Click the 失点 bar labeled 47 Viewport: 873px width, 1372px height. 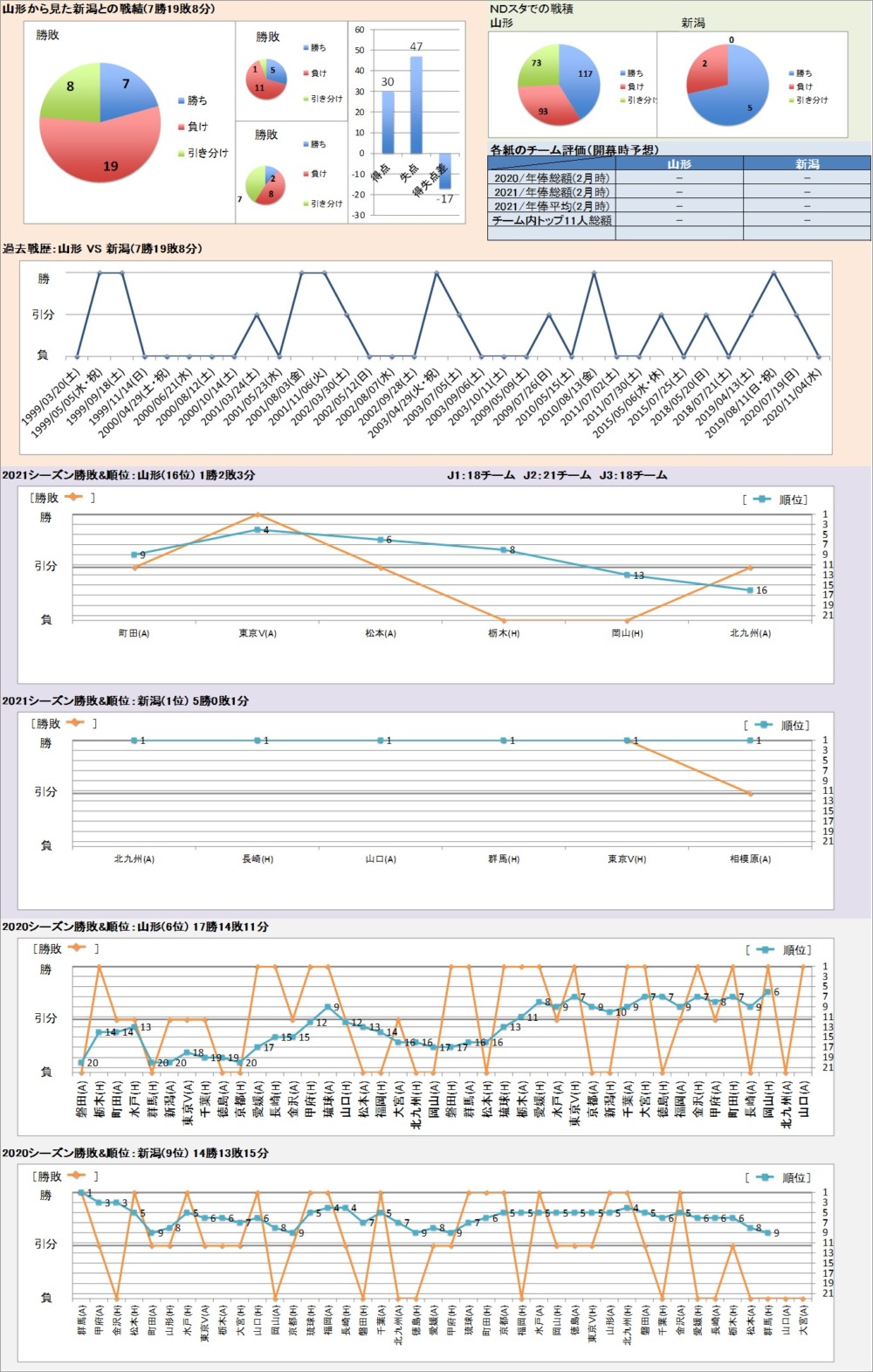pyautogui.click(x=416, y=105)
